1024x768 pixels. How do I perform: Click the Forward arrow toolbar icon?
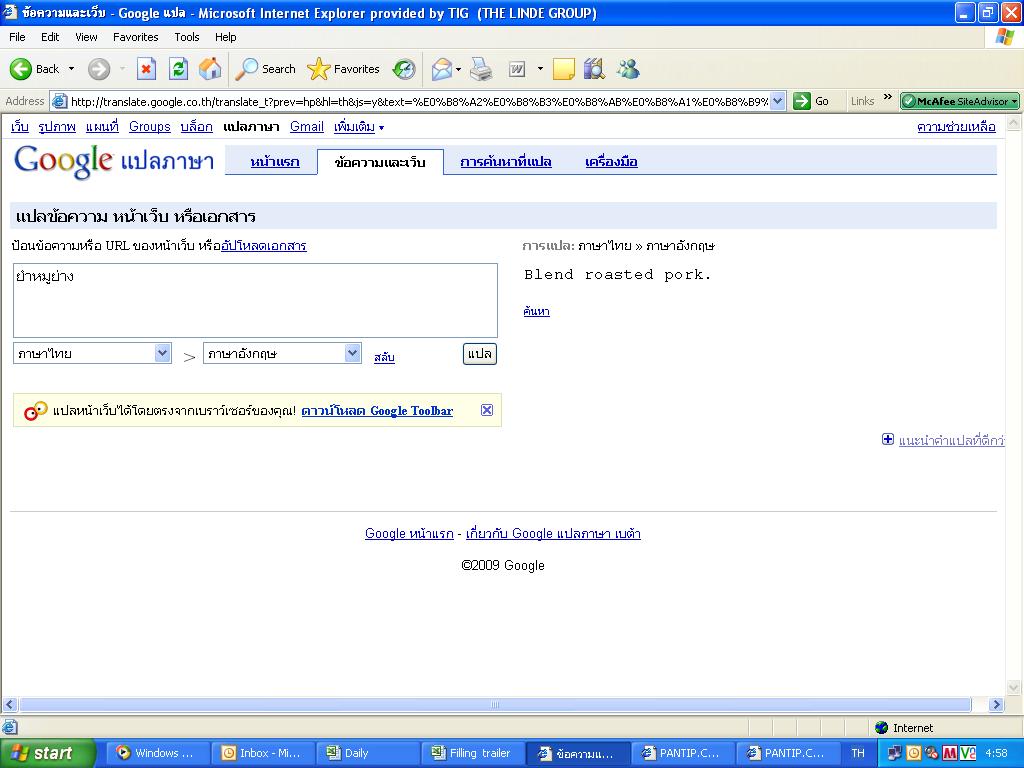point(99,69)
